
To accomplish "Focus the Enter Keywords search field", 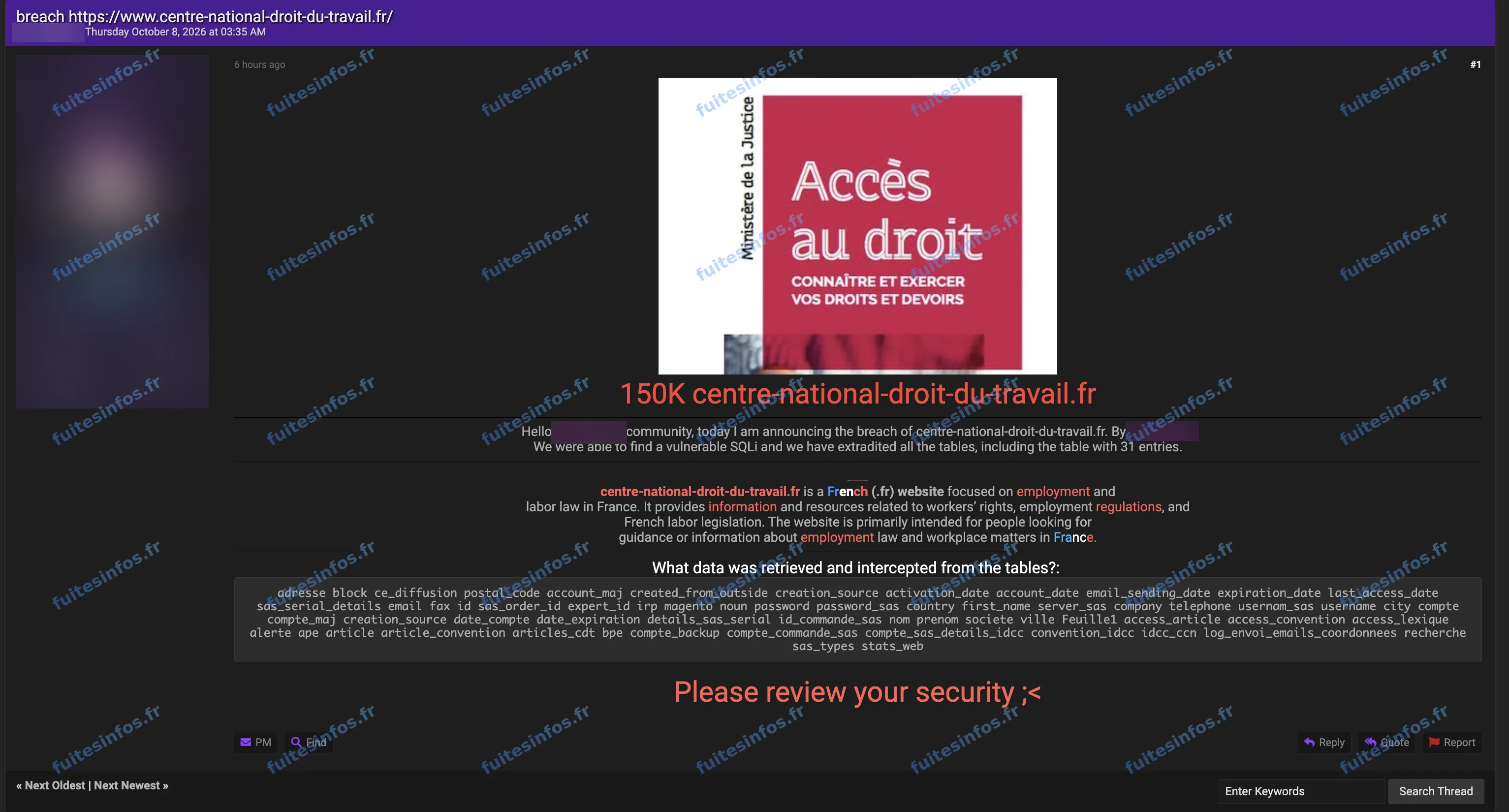I will coord(1301,791).
